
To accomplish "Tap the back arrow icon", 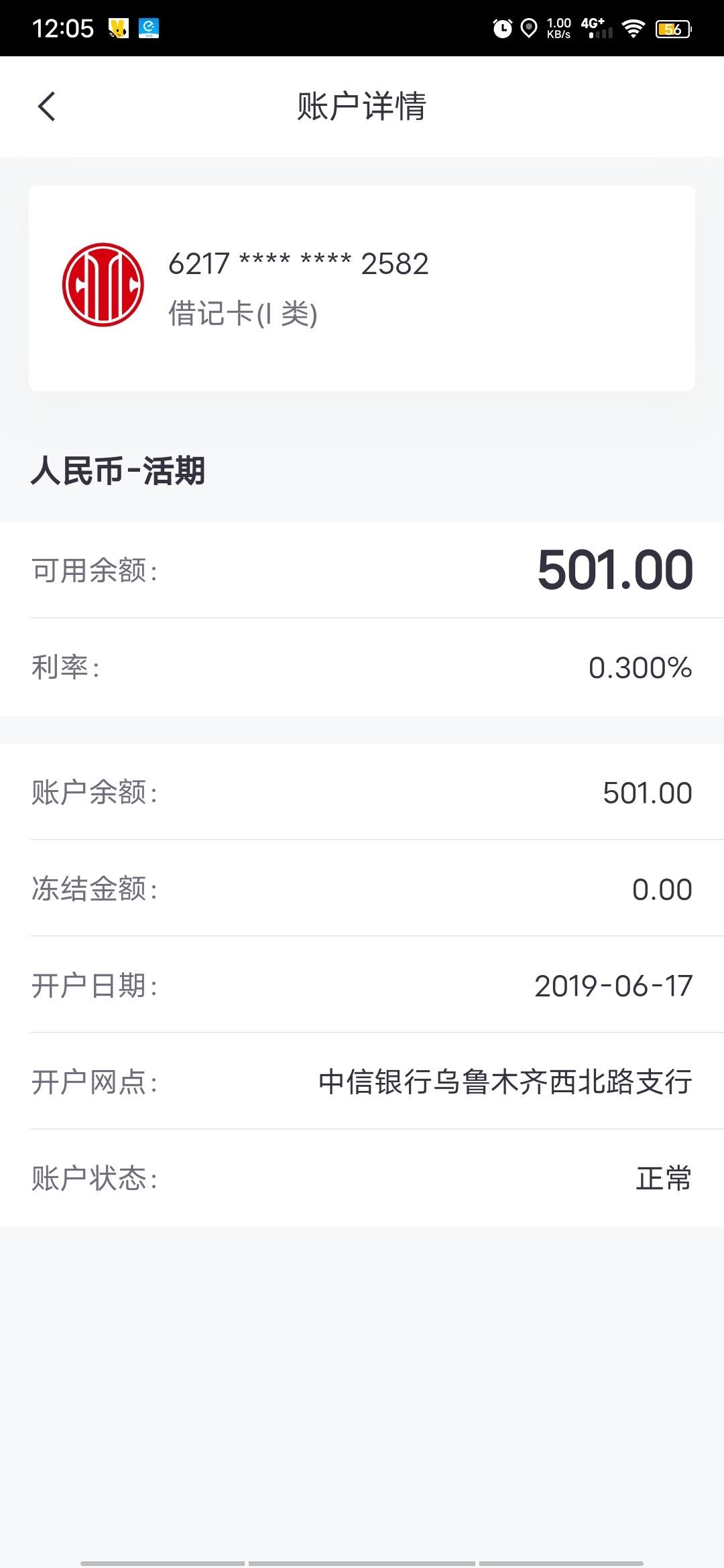I will pyautogui.click(x=46, y=107).
